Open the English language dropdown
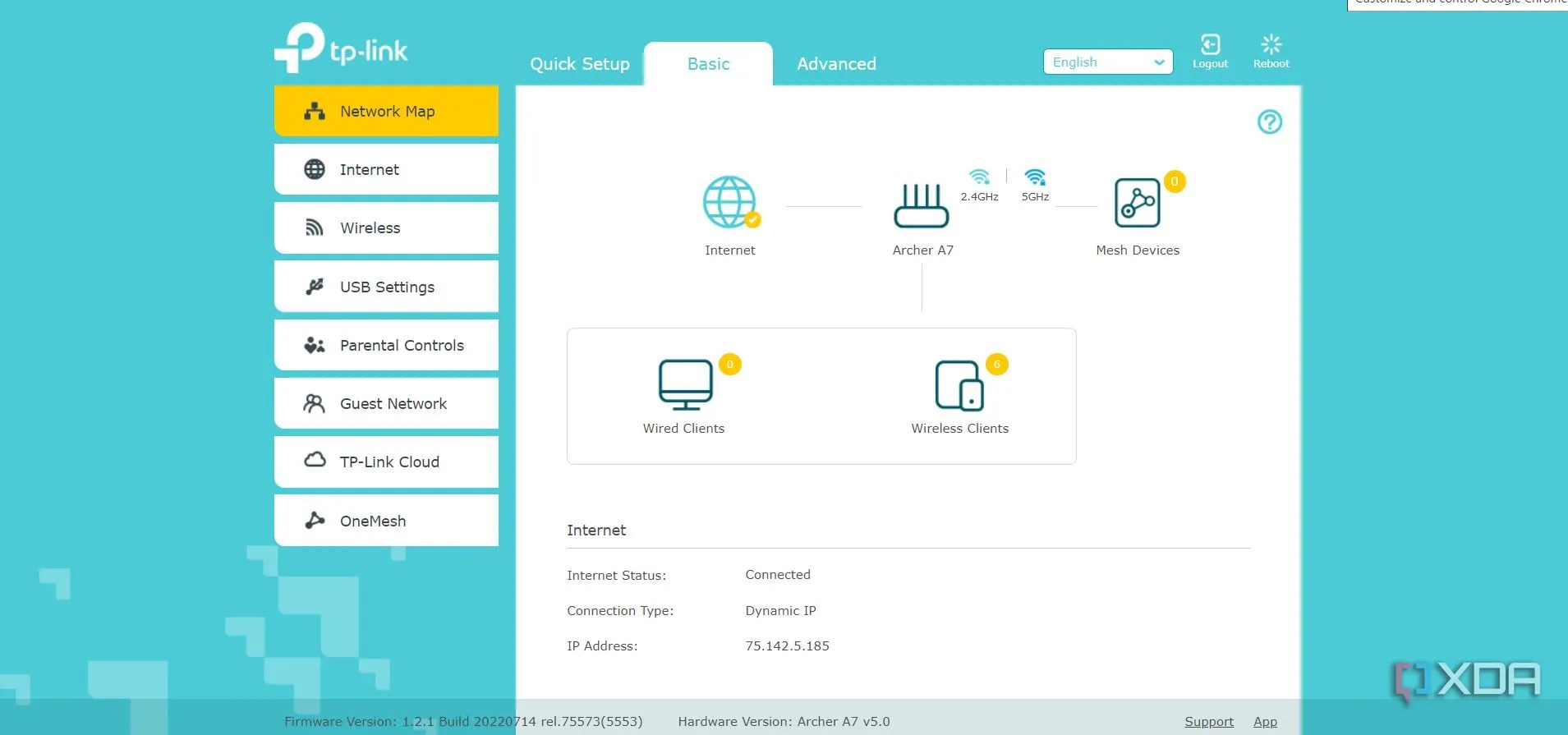Viewport: 1568px width, 735px height. tap(1107, 62)
